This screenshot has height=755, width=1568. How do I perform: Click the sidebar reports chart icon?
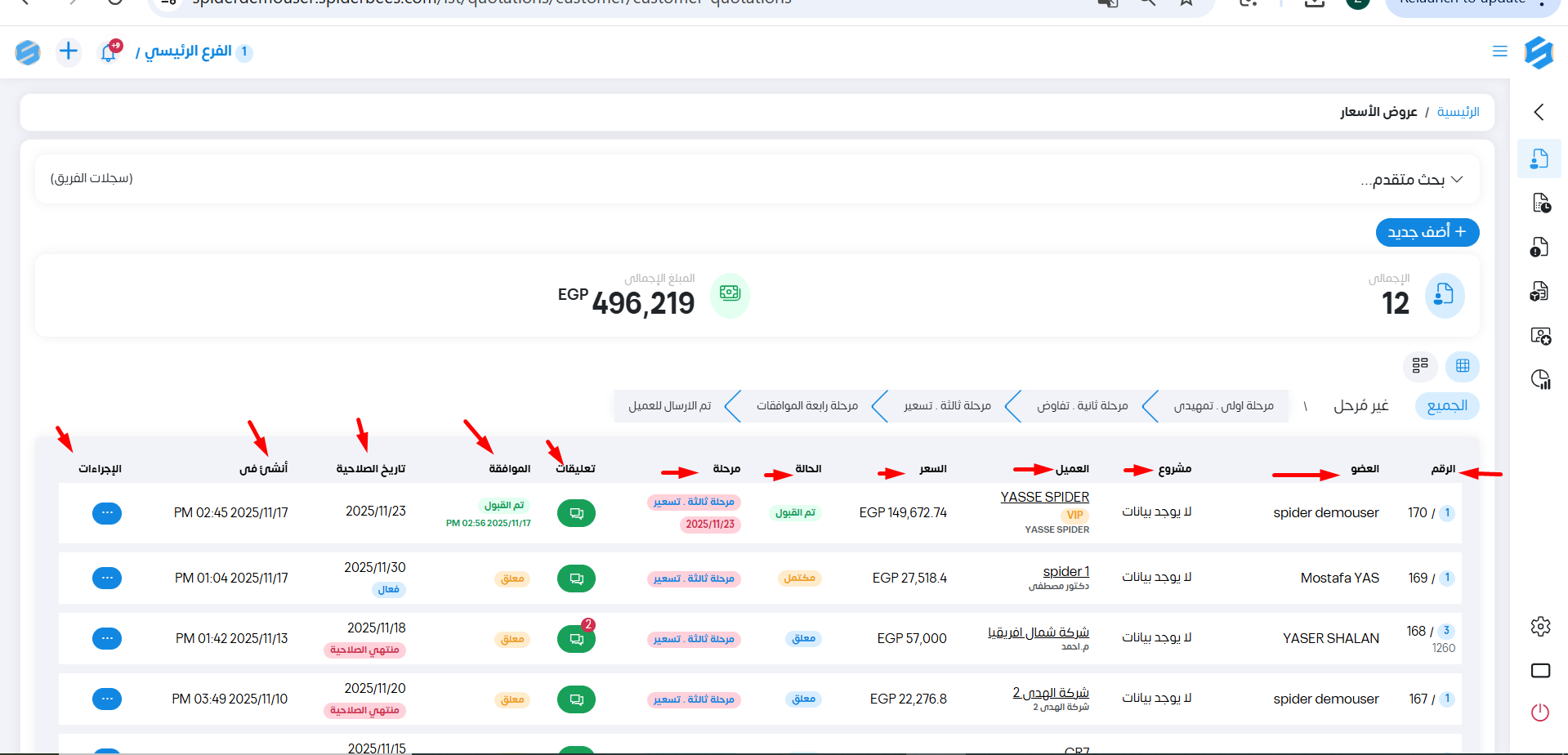1540,379
